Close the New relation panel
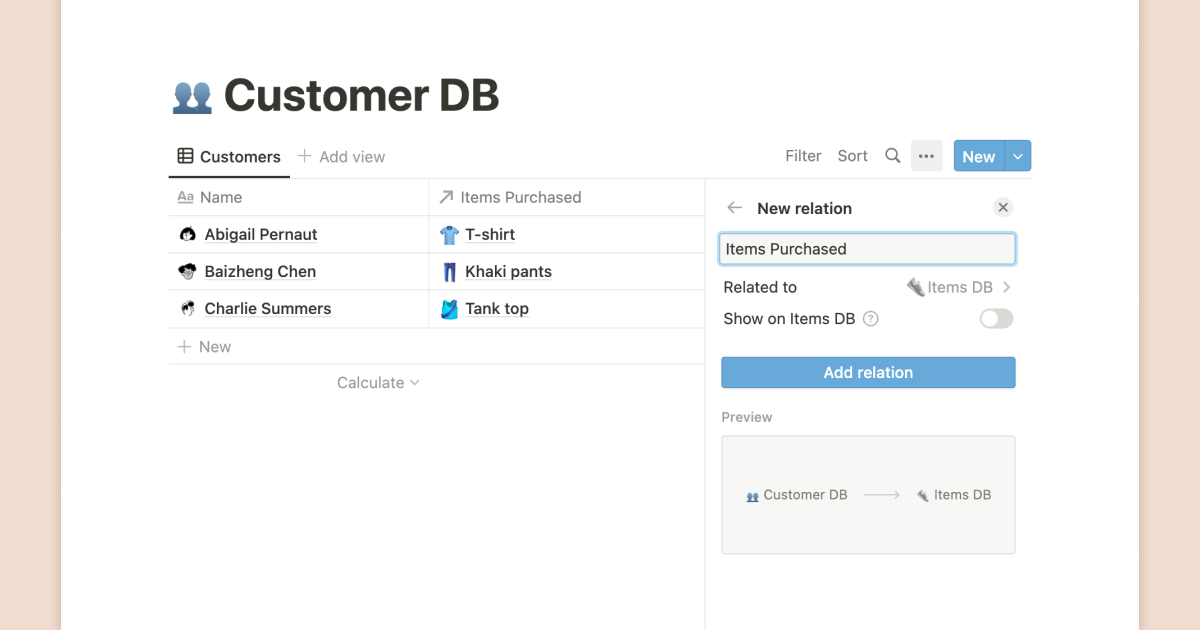 point(1003,207)
